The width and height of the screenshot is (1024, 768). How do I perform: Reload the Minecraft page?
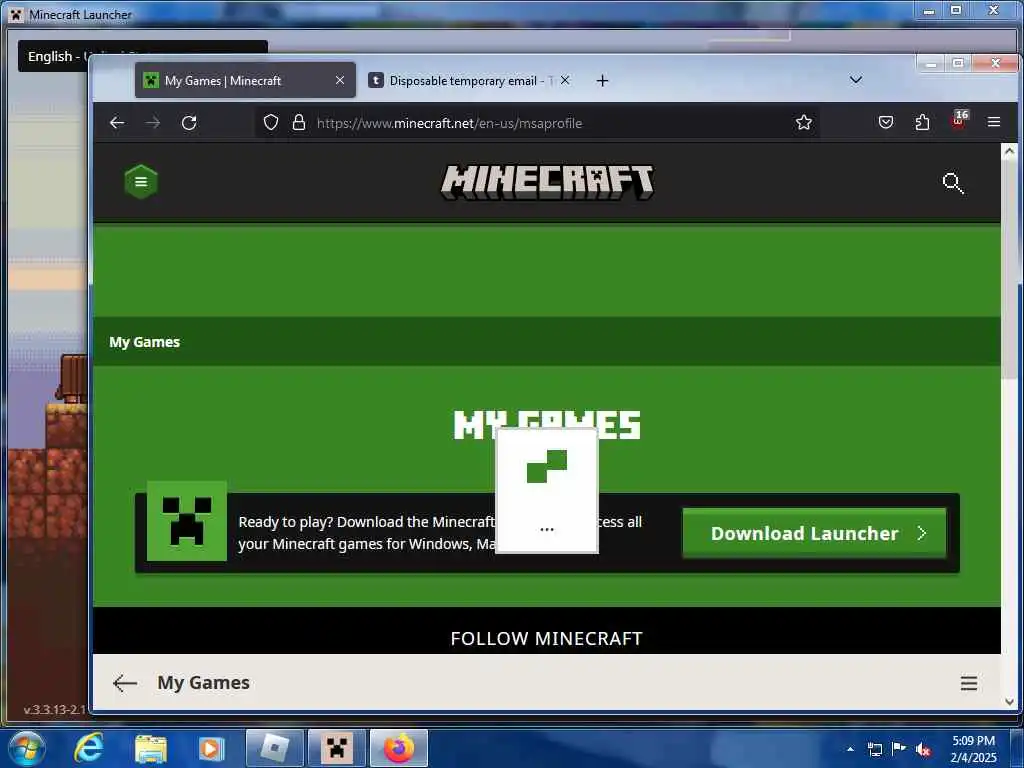pyautogui.click(x=189, y=123)
